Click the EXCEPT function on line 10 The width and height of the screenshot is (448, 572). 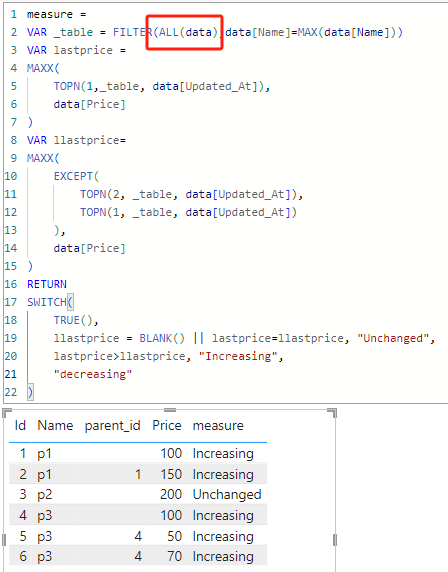(x=73, y=176)
